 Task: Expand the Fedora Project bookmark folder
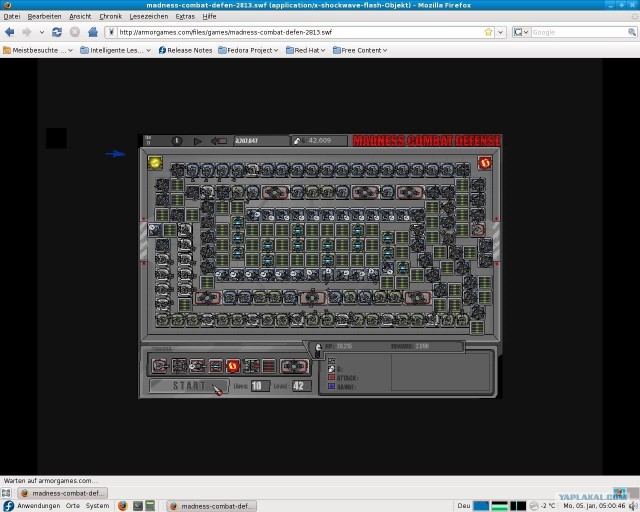248,50
